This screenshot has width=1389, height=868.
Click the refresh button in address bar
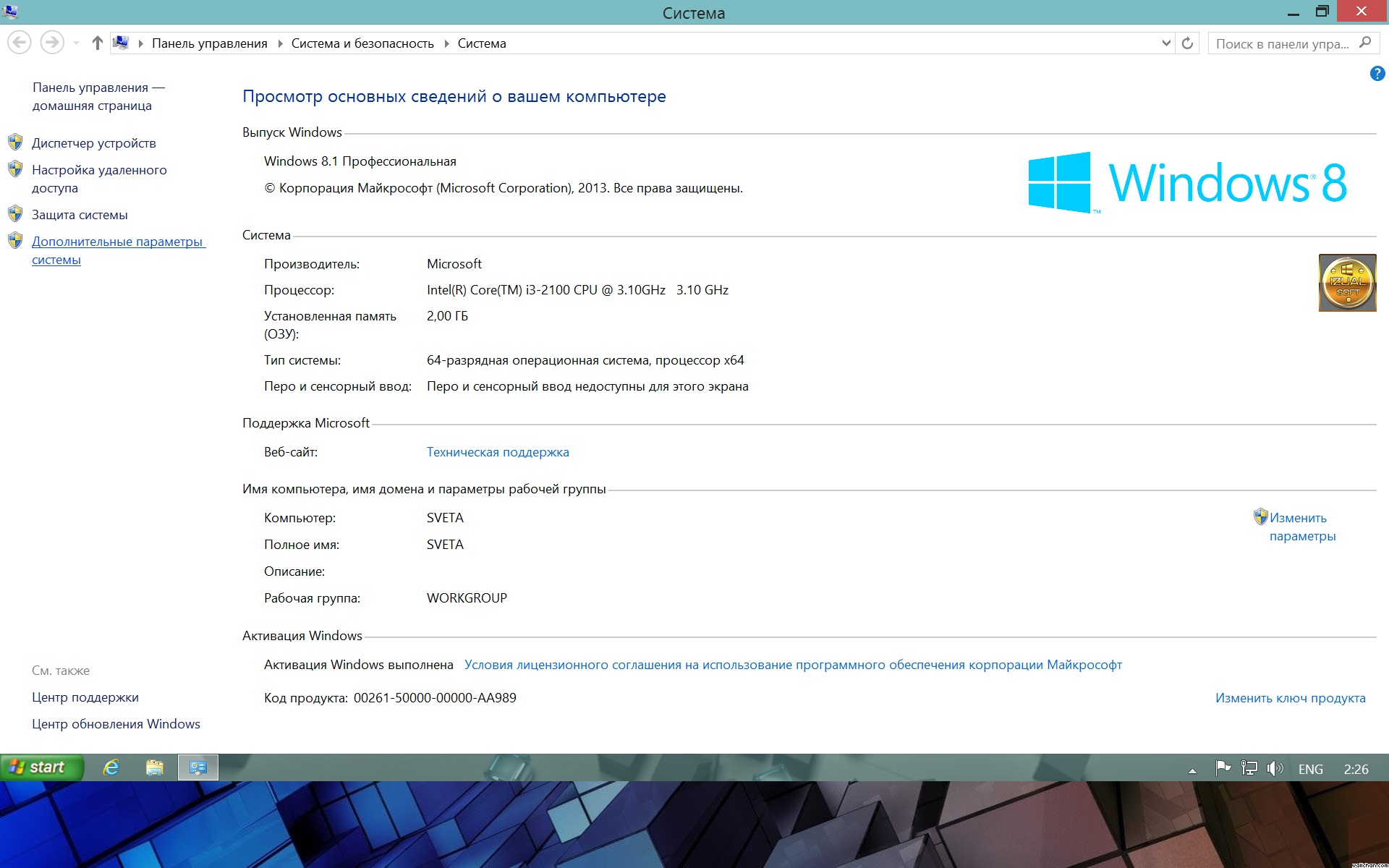[1187, 43]
